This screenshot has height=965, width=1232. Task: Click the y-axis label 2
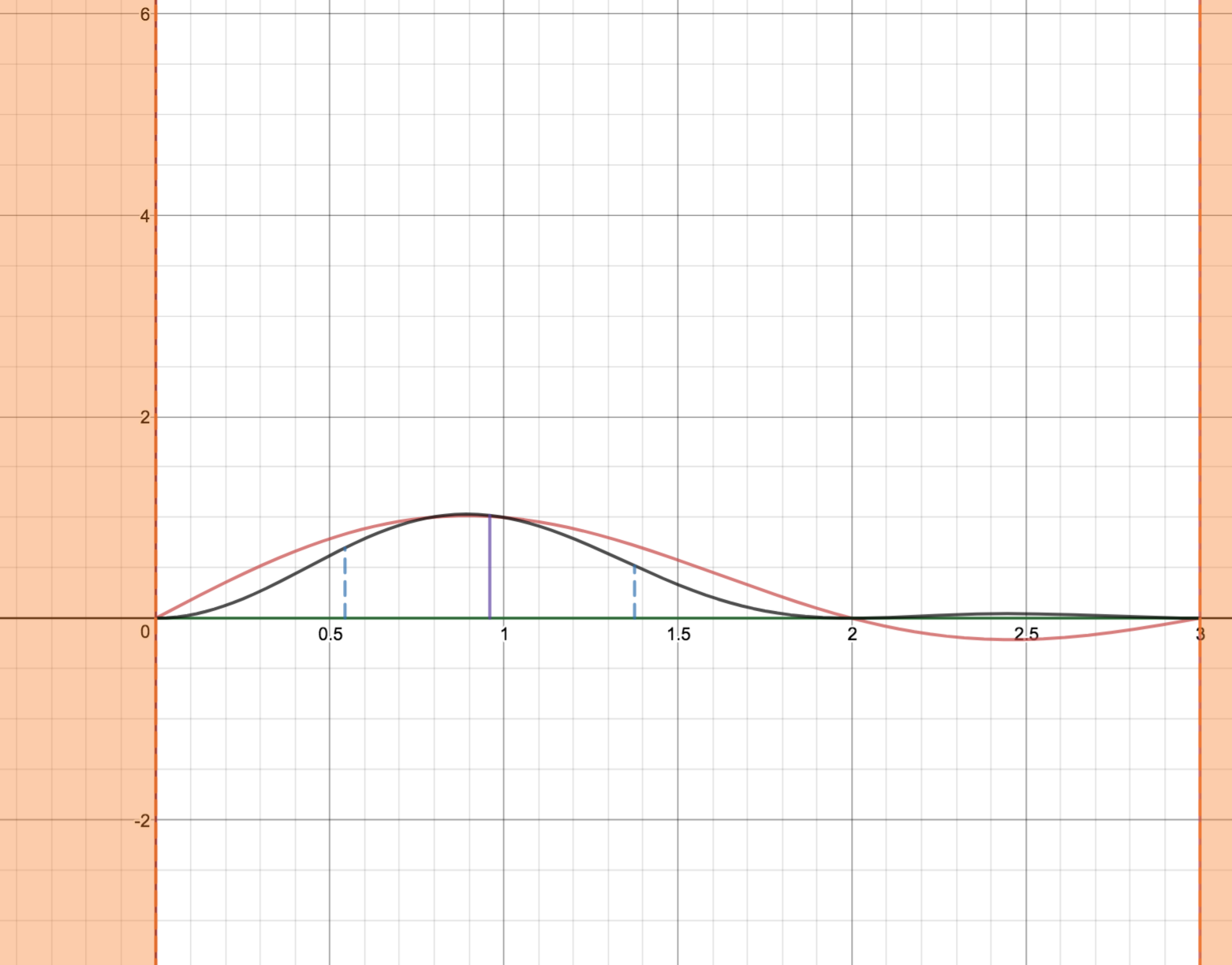145,418
